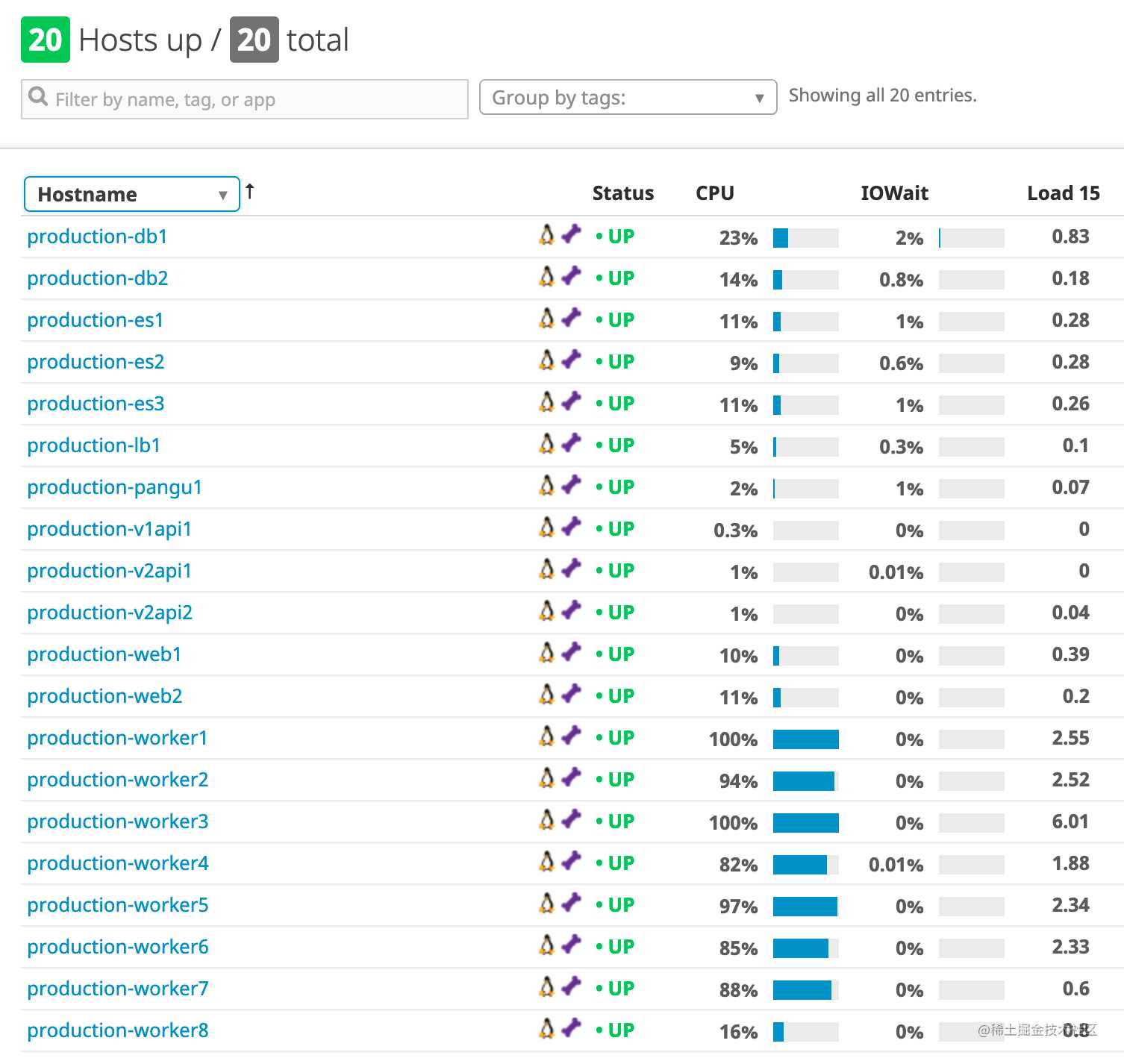Open host production-web2

[x=105, y=696]
